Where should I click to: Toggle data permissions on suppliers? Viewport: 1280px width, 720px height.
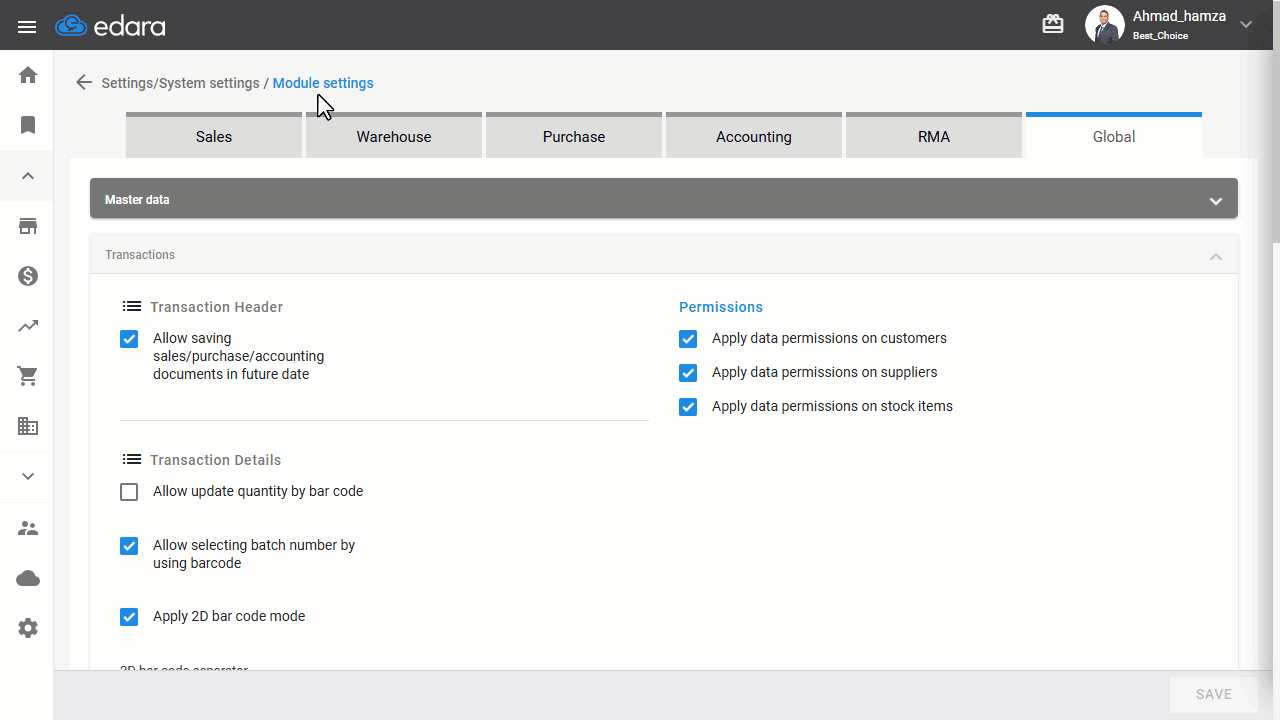(x=688, y=373)
